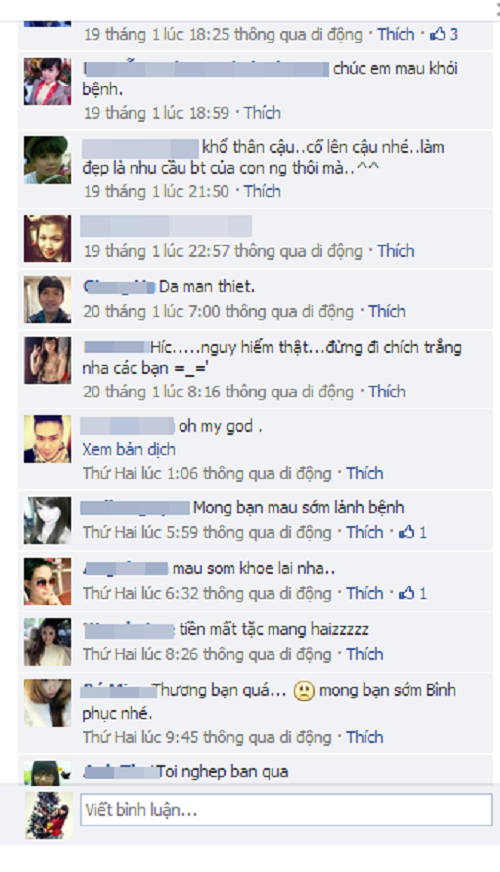Like the 'Da man thiet' comment at 7:00
Screen dimensions: 500x872
(x=387, y=311)
